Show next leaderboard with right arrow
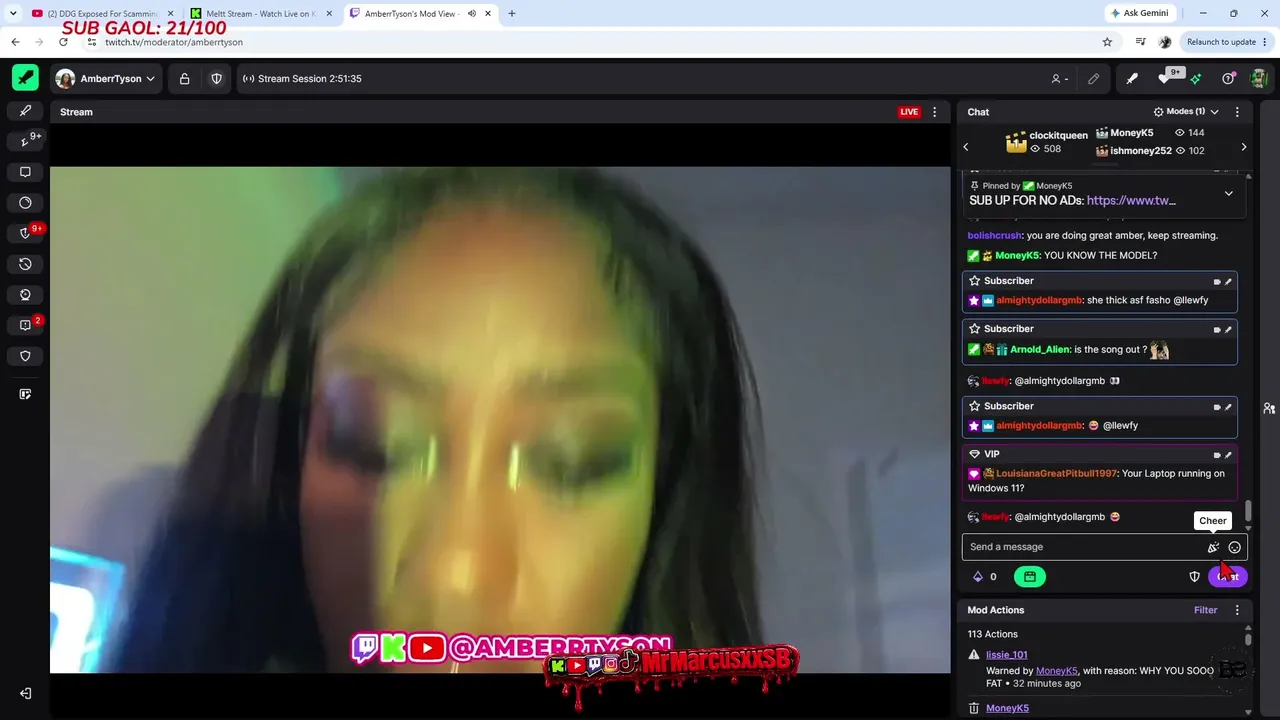 point(1243,147)
